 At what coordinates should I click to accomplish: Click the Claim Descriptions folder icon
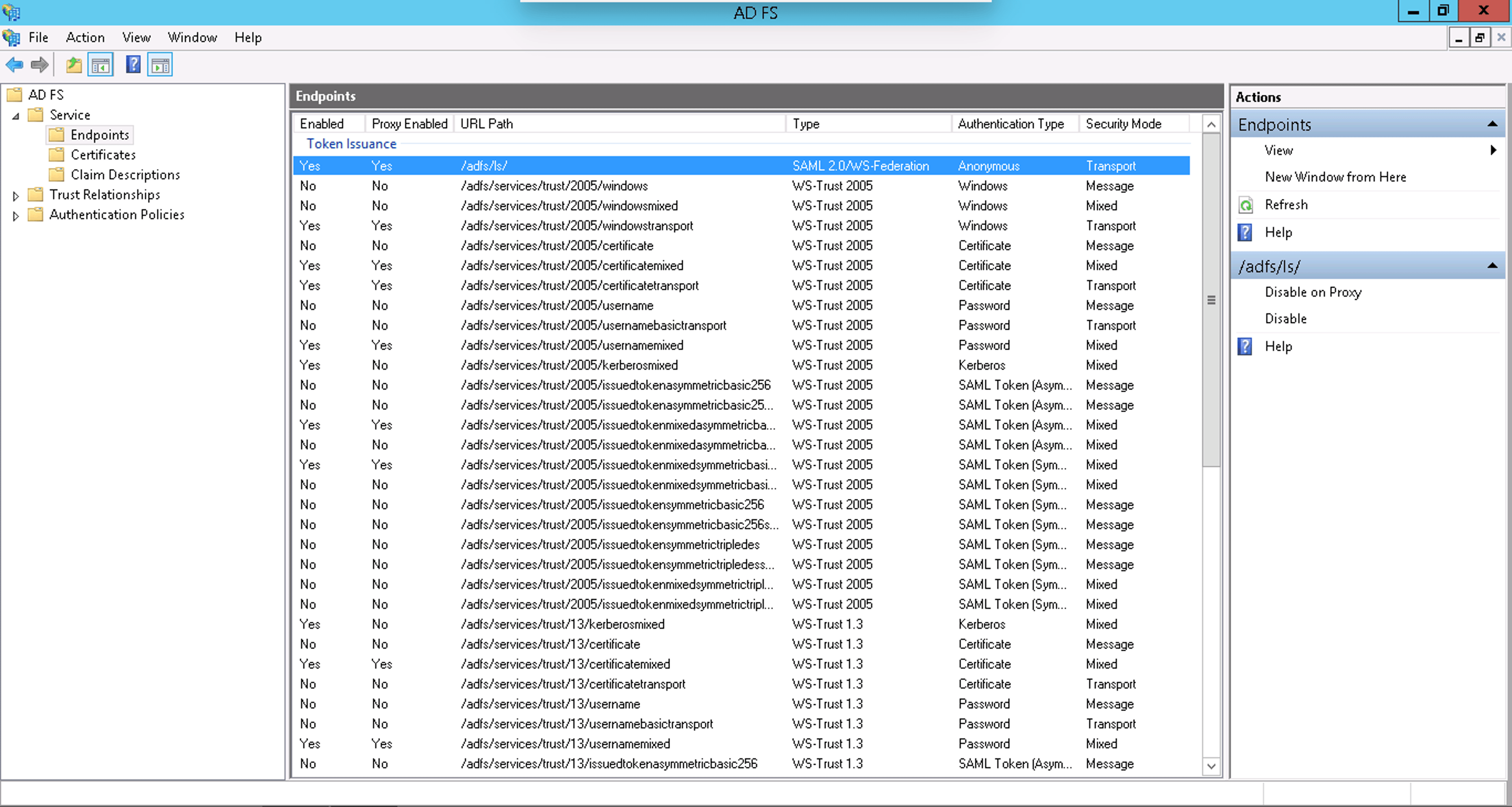(x=57, y=175)
